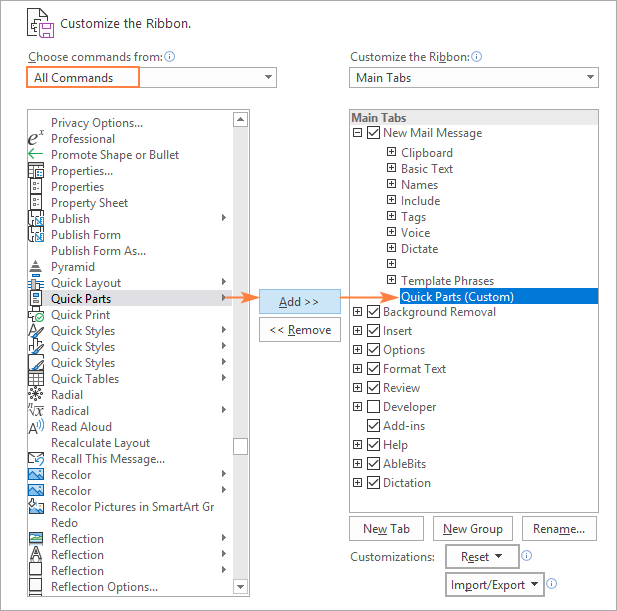The height and width of the screenshot is (611, 617).
Task: Uncheck the Background Removal checkbox
Action: [x=374, y=312]
